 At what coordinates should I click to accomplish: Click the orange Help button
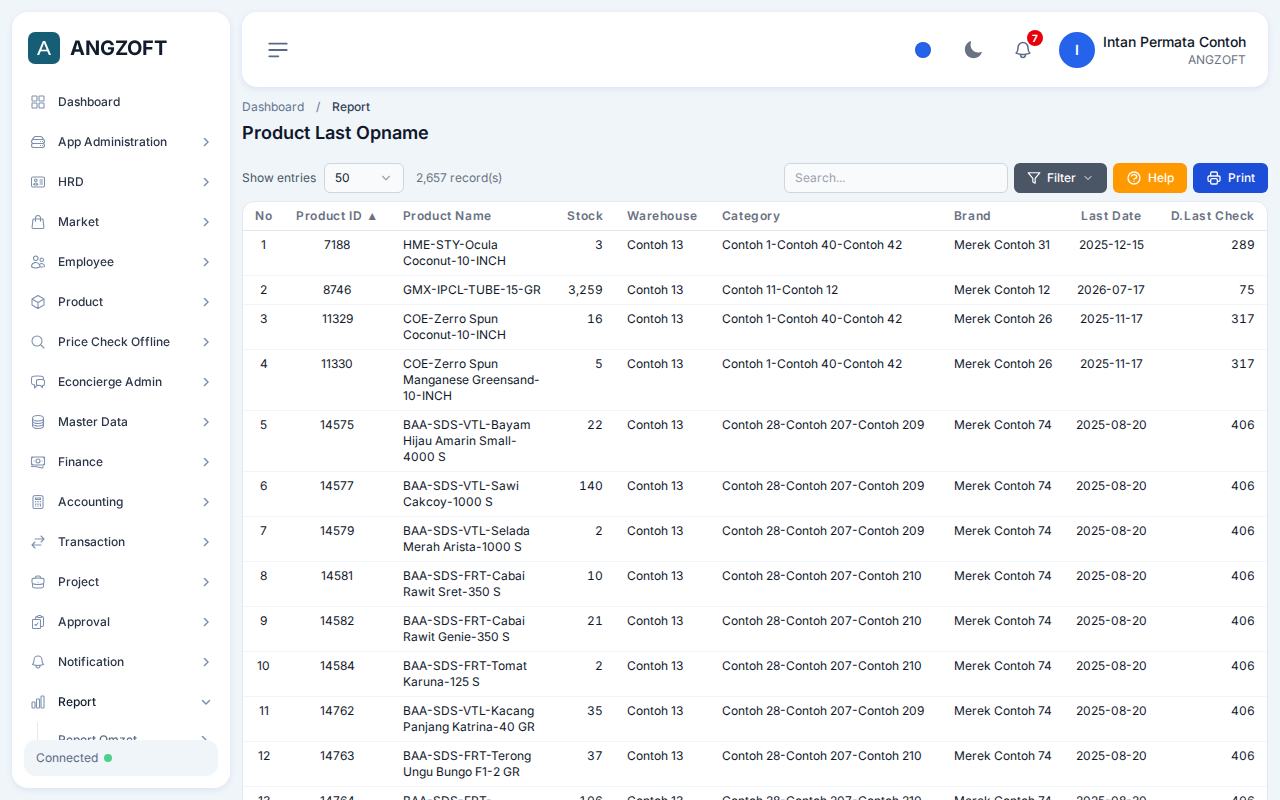(1150, 178)
